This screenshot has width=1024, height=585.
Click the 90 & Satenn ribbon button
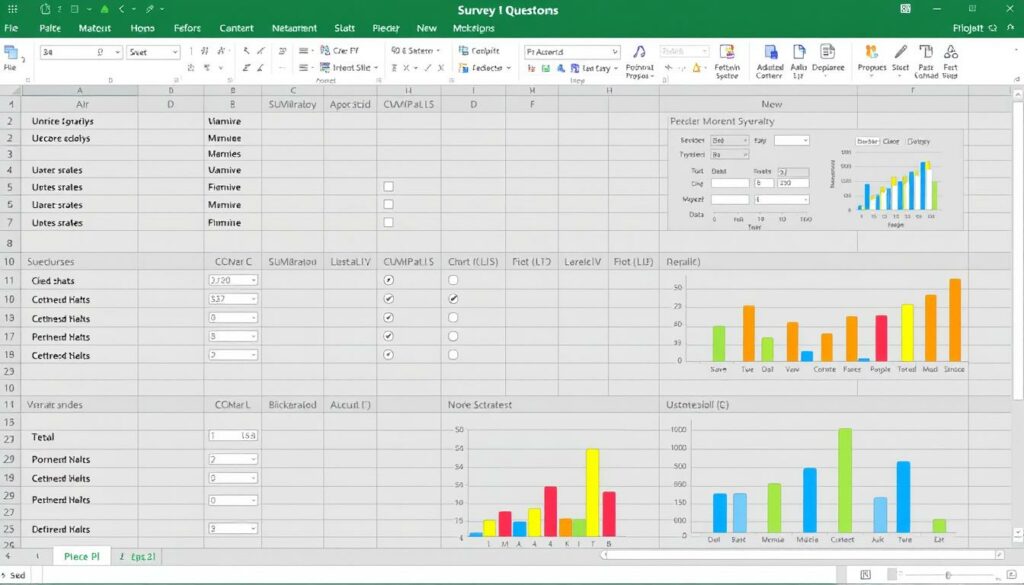(x=416, y=50)
